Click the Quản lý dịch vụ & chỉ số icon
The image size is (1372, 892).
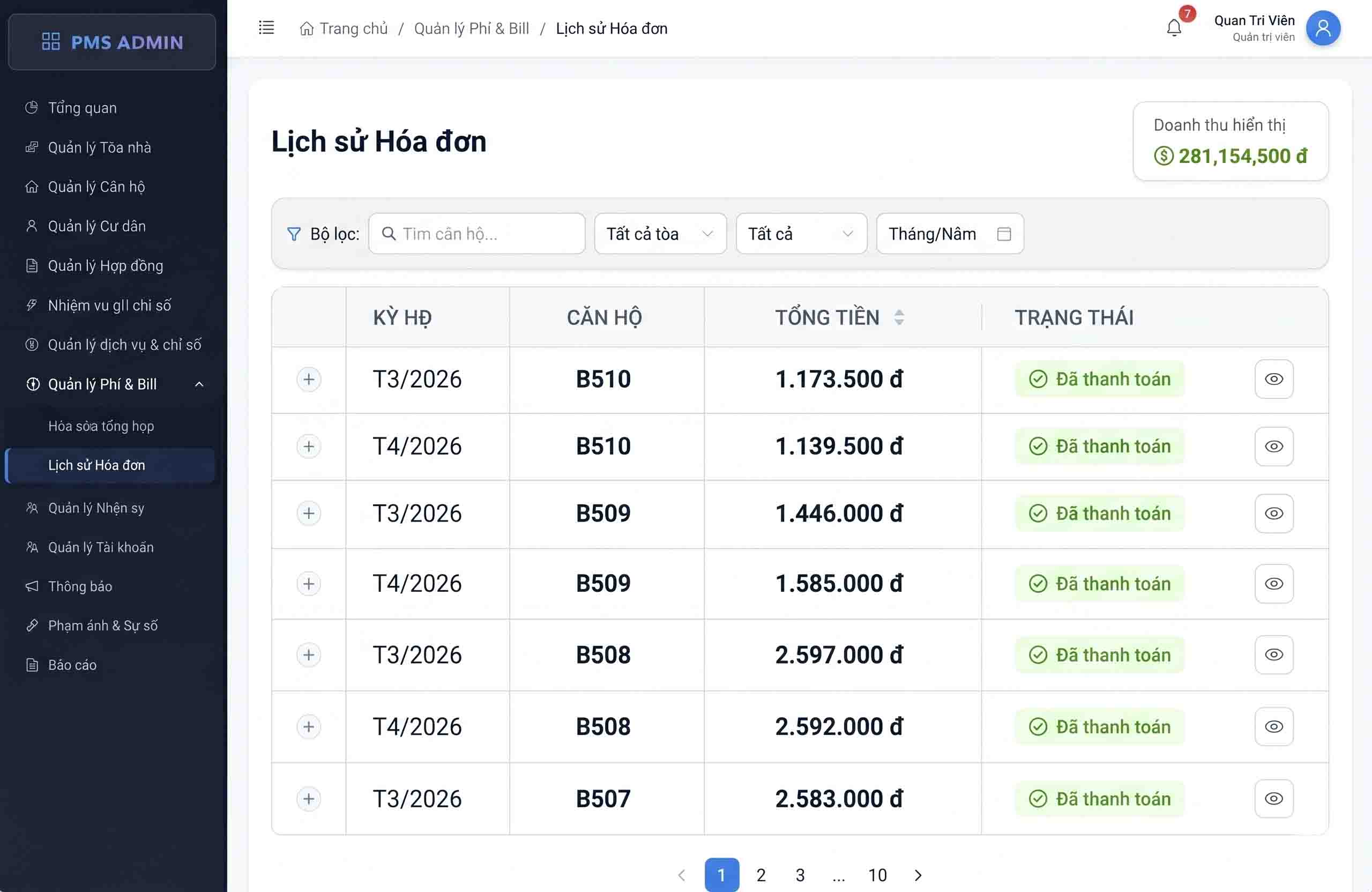(32, 344)
